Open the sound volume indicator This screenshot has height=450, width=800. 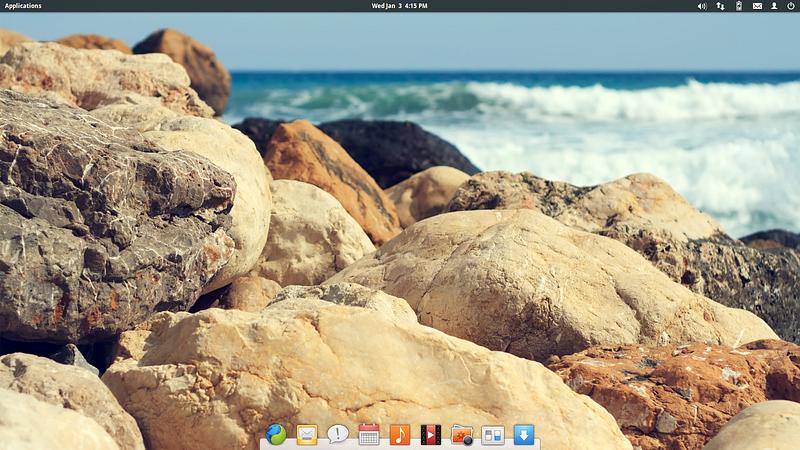[702, 6]
